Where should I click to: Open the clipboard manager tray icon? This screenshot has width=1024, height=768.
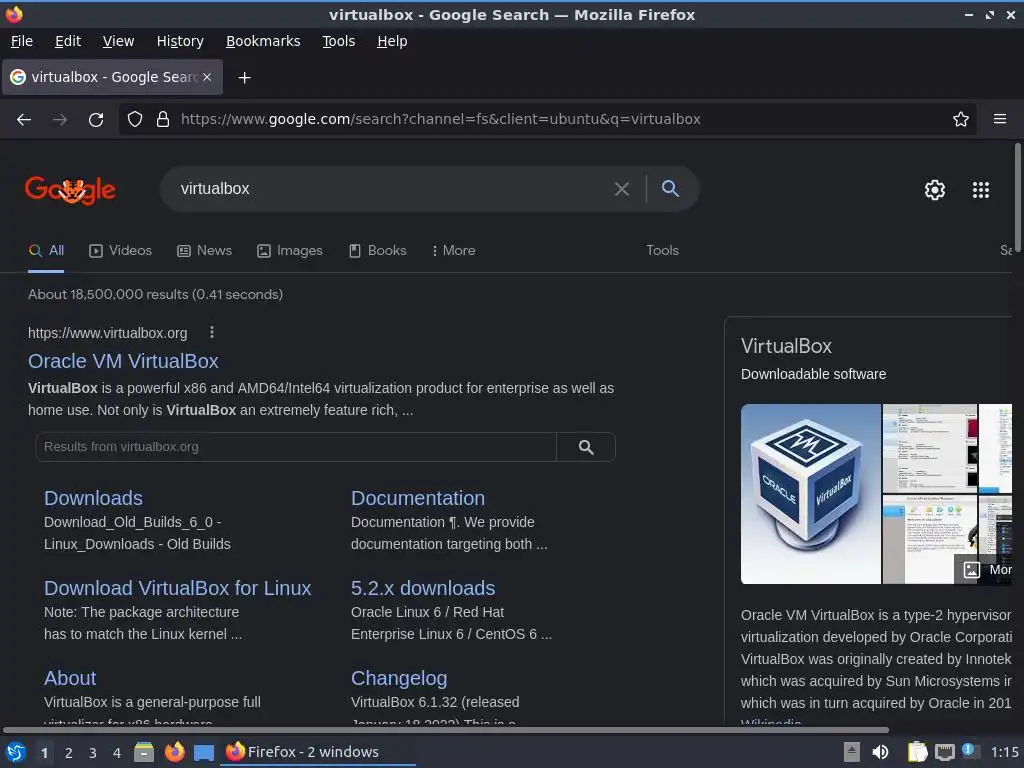pos(917,752)
